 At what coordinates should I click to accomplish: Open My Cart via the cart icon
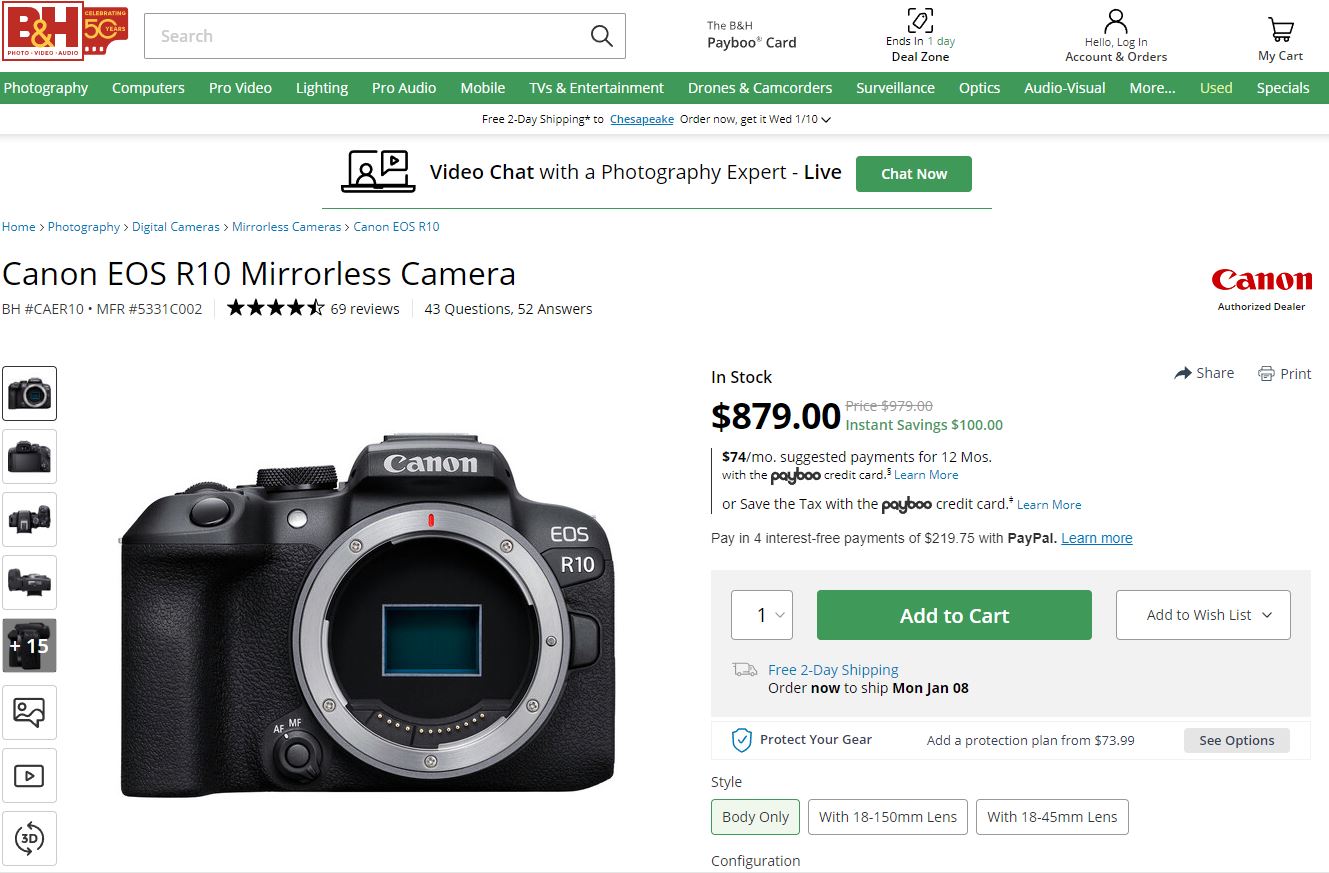point(1280,30)
